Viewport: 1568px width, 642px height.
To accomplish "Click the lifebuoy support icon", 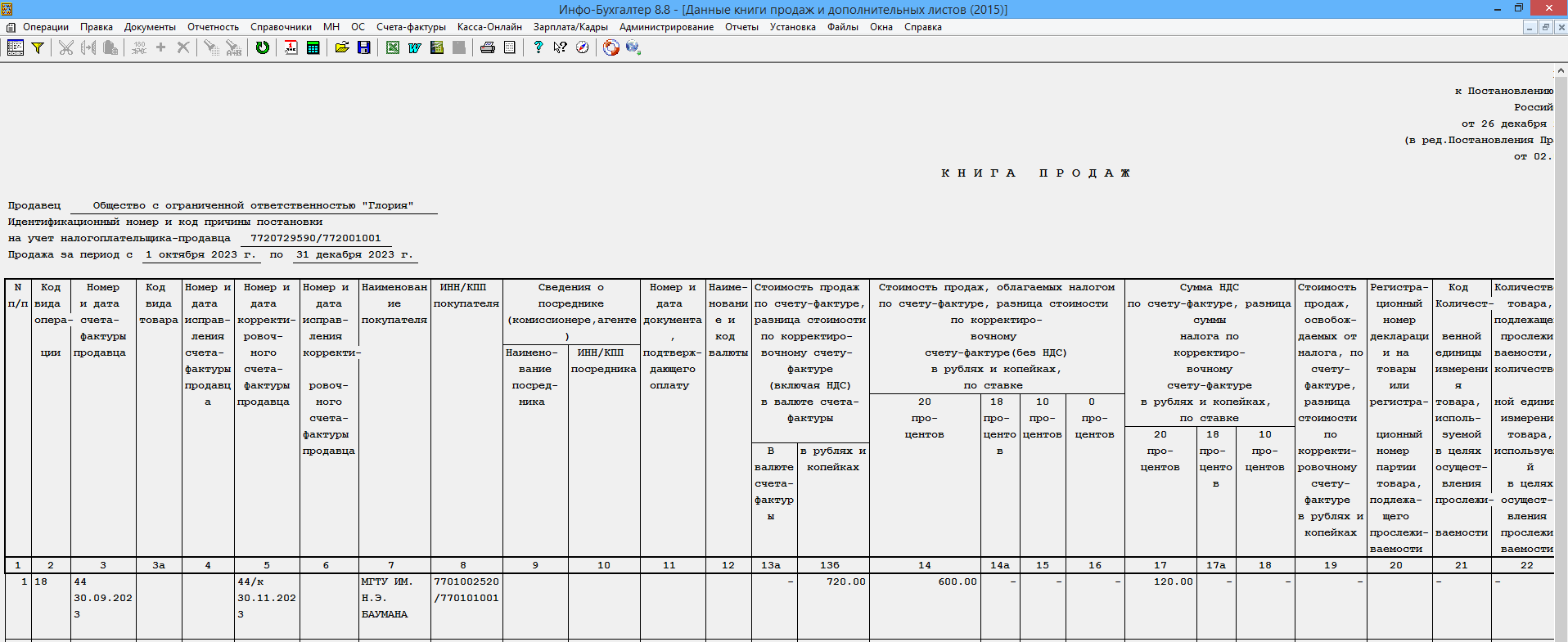I will (611, 47).
